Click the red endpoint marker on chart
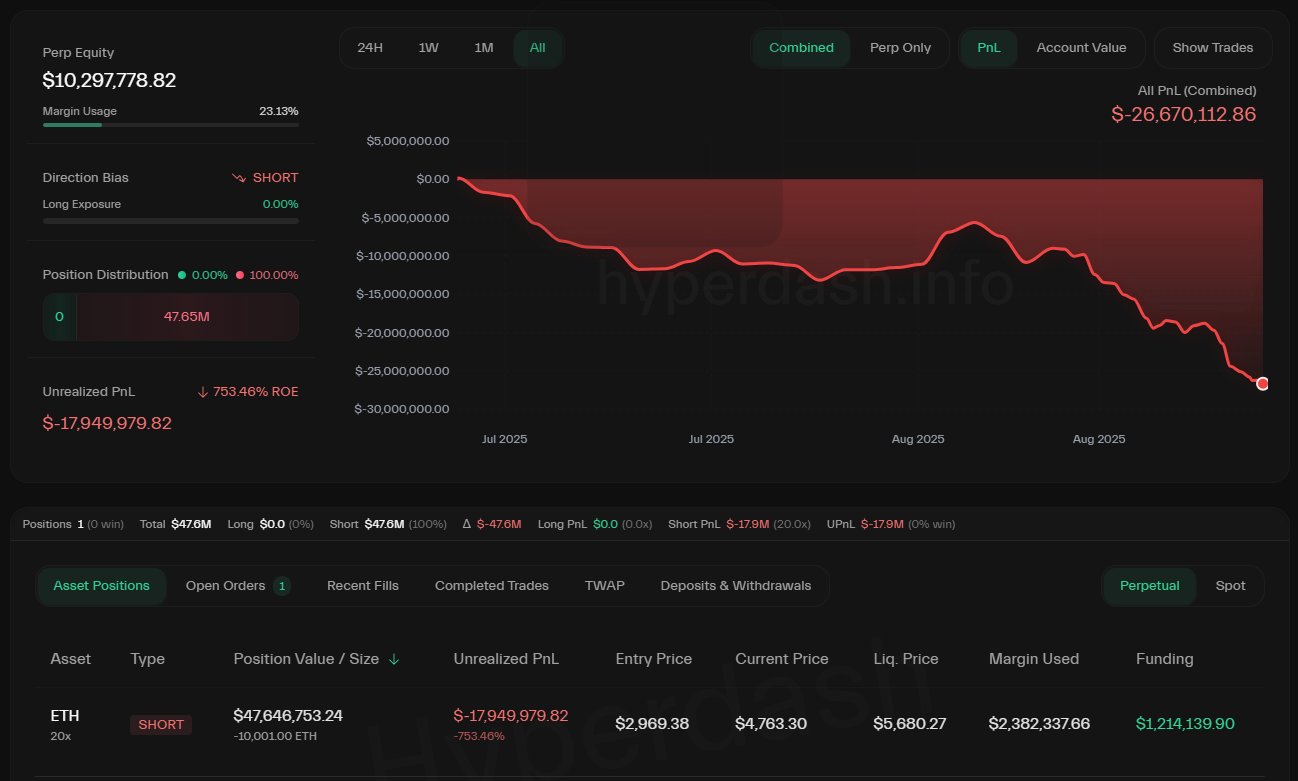 pyautogui.click(x=1262, y=384)
